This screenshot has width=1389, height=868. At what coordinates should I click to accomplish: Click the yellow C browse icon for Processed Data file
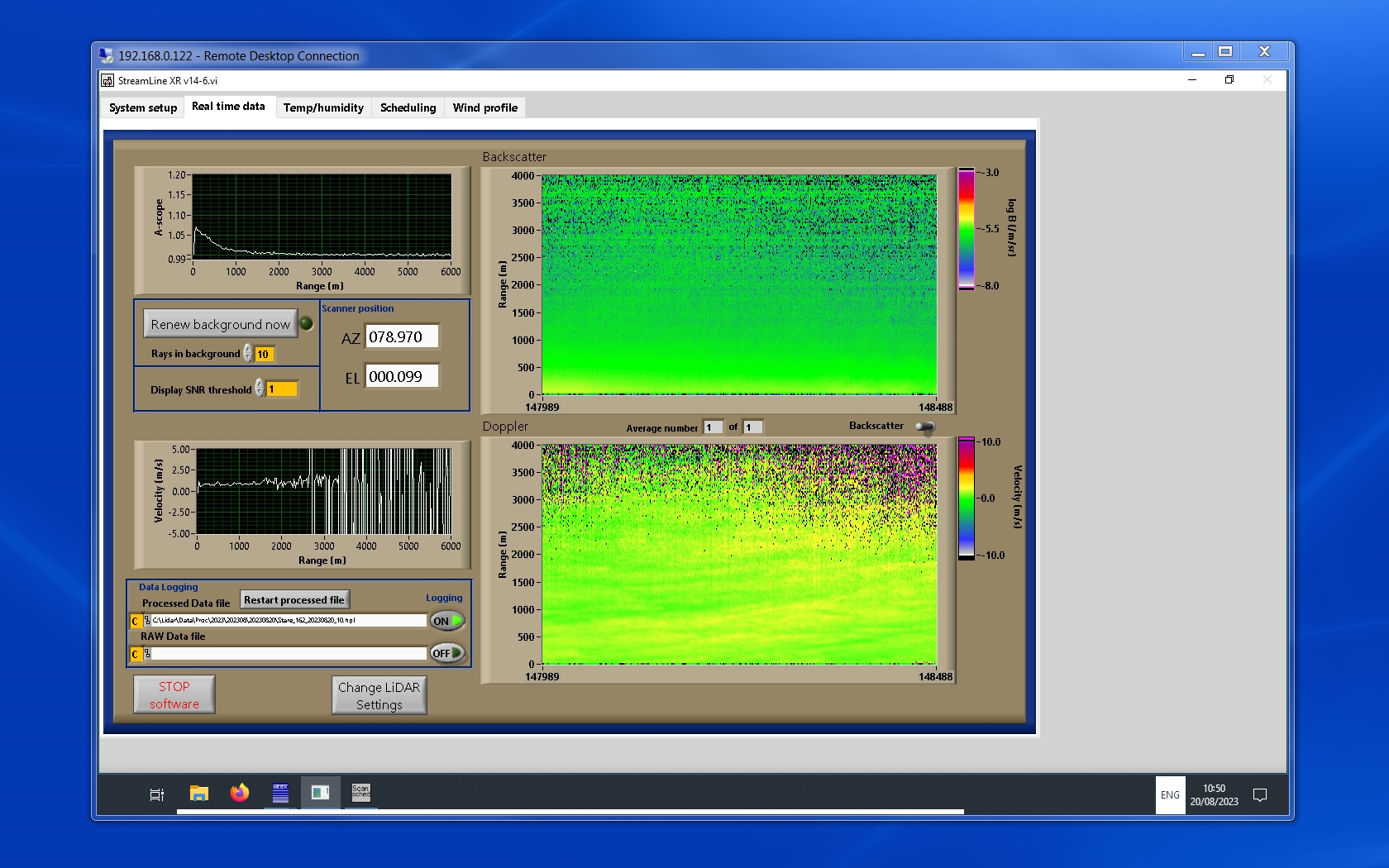point(135,621)
